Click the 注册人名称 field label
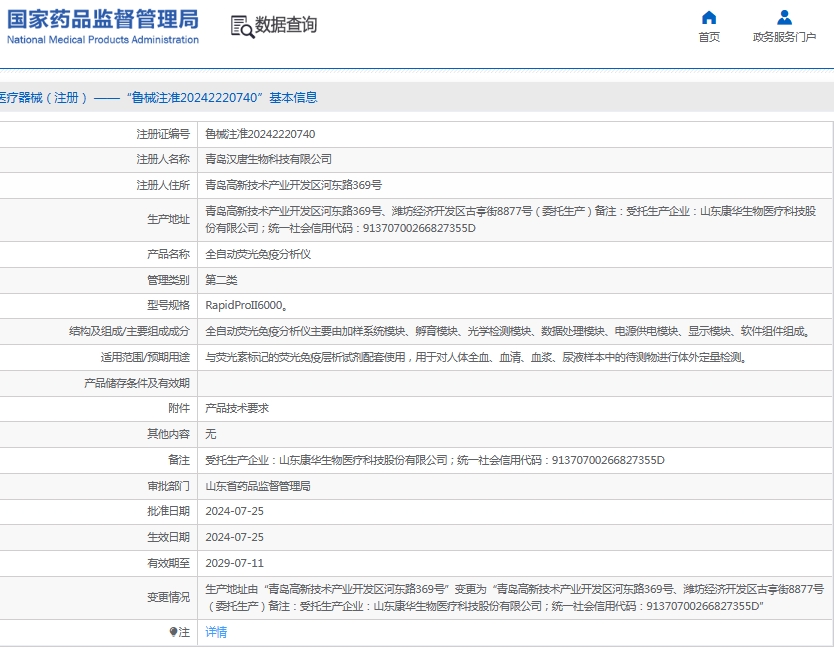The height and width of the screenshot is (651, 834). [163, 159]
